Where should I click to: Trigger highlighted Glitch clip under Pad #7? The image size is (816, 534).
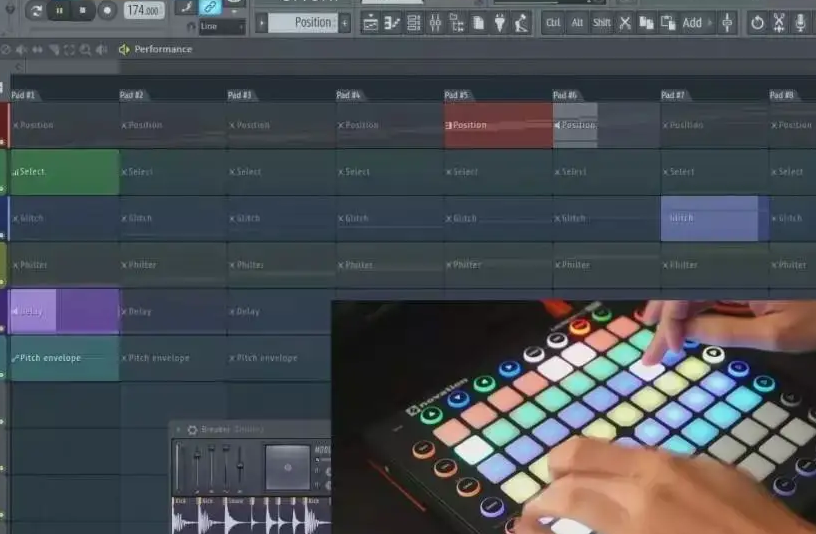(x=715, y=219)
